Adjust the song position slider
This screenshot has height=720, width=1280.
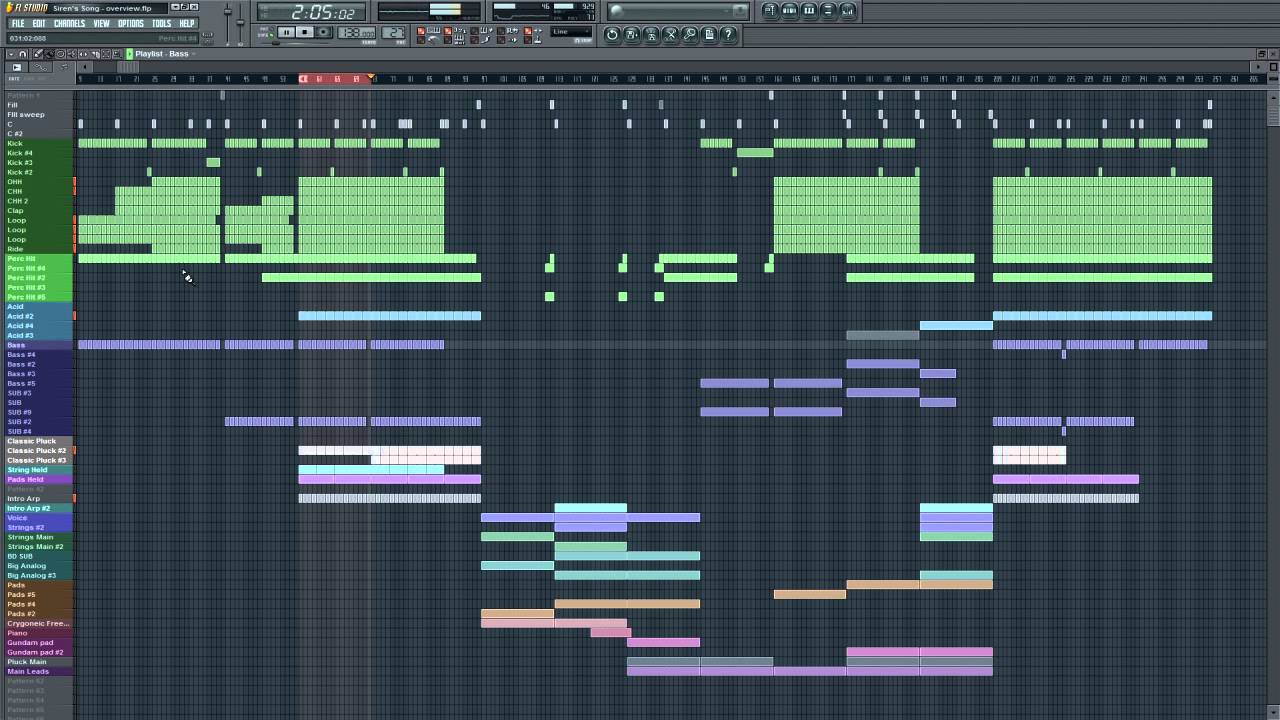[x=295, y=43]
